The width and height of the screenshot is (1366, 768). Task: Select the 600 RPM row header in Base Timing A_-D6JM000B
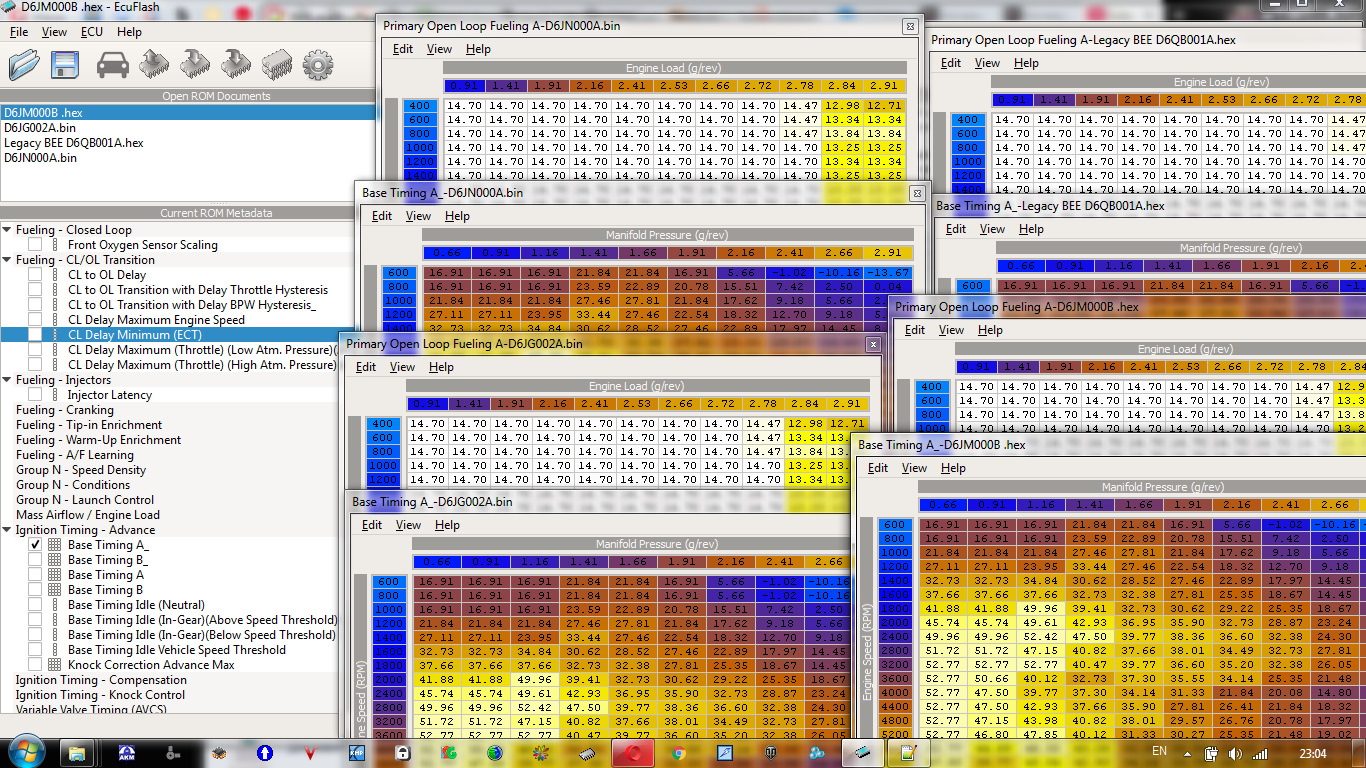click(895, 525)
